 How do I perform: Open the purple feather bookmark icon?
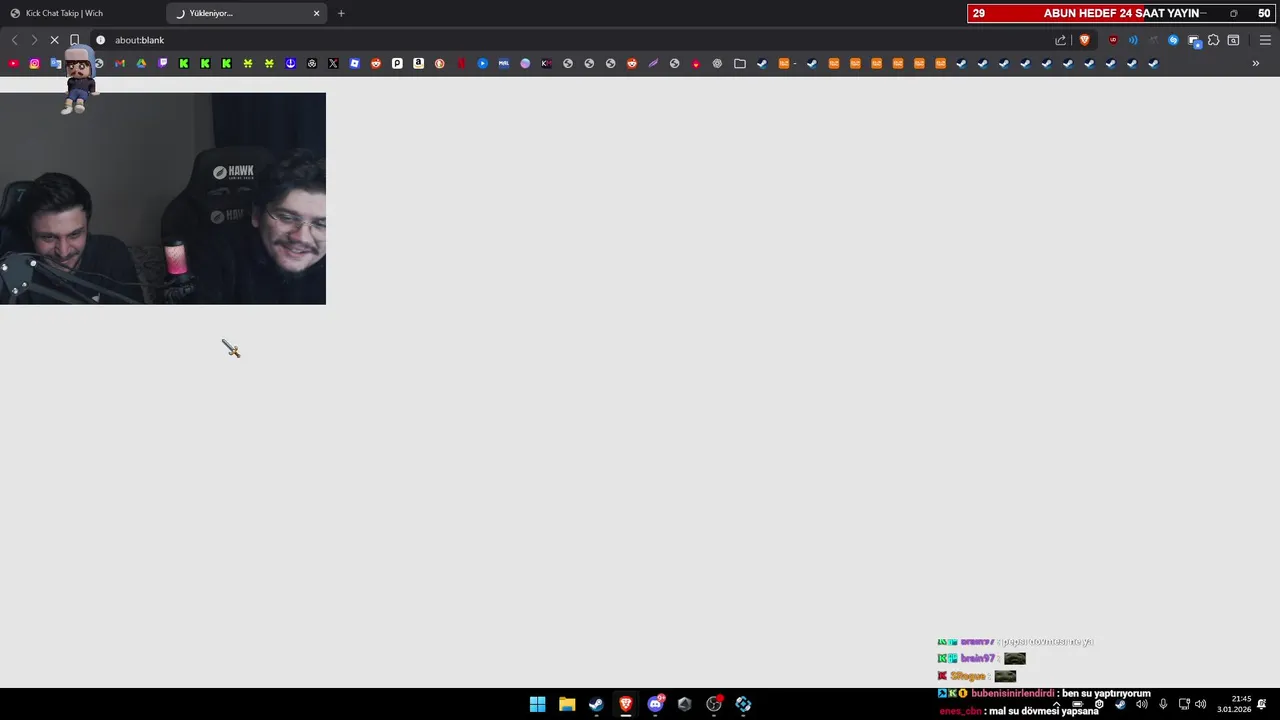653,63
